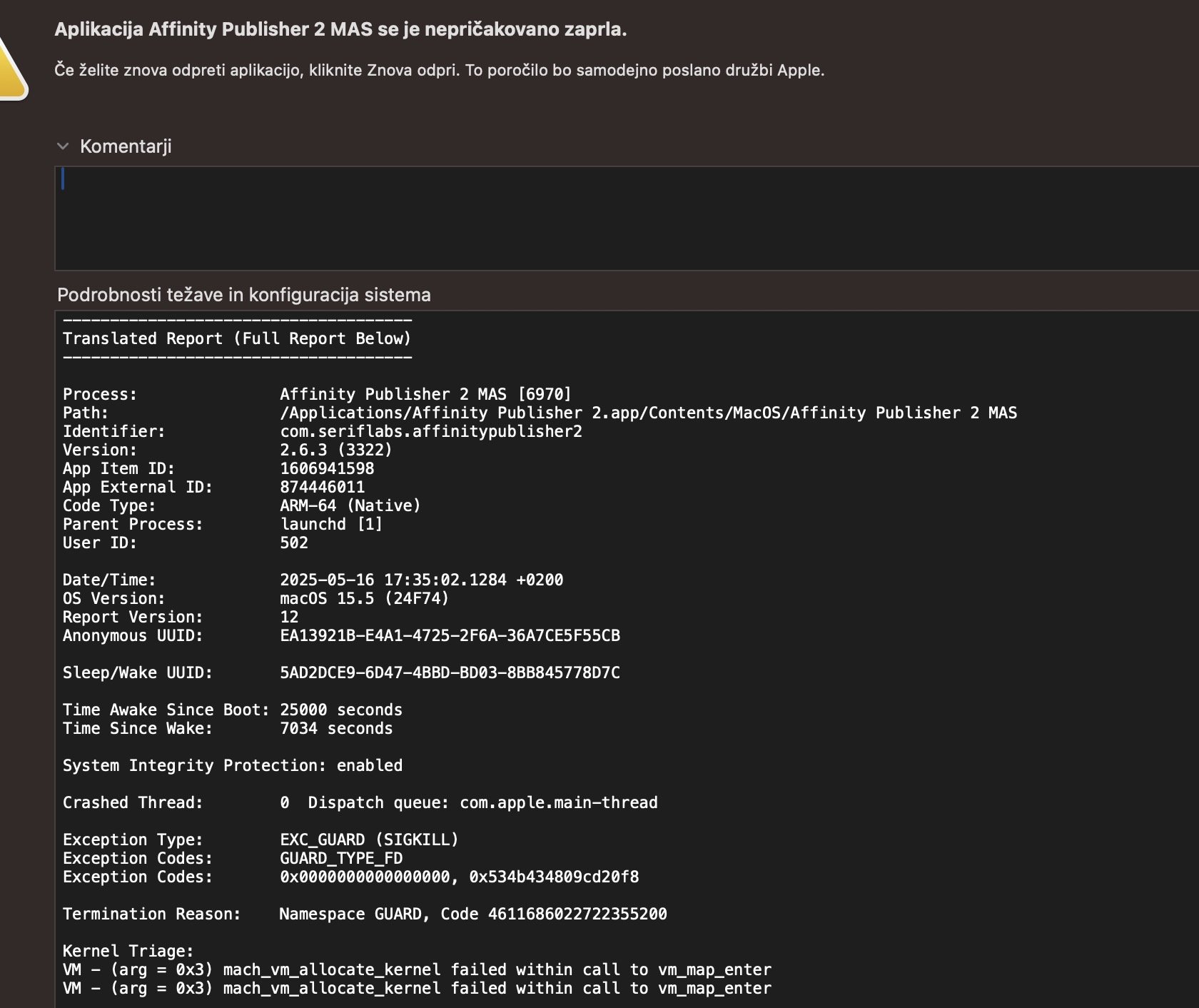Click heading 'Aplikacija Affinity Publisher 2 MAS se je nepričakovano zaprla.'
This screenshot has height=1008, width=1199.
pos(340,29)
